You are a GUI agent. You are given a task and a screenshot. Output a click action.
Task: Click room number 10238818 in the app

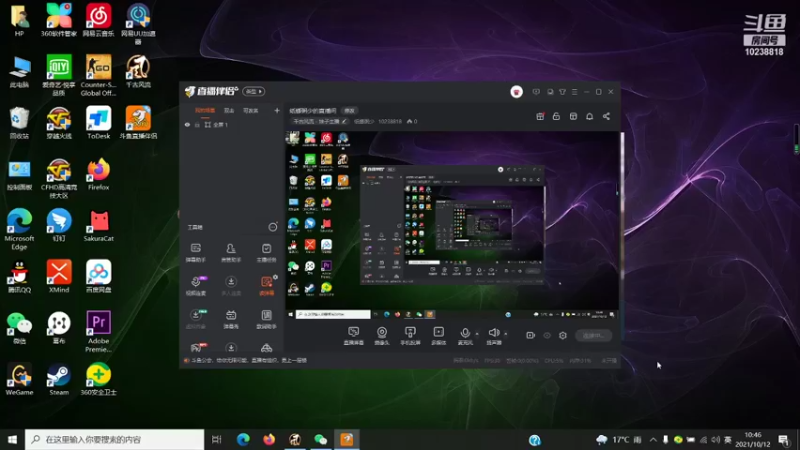tap(390, 121)
